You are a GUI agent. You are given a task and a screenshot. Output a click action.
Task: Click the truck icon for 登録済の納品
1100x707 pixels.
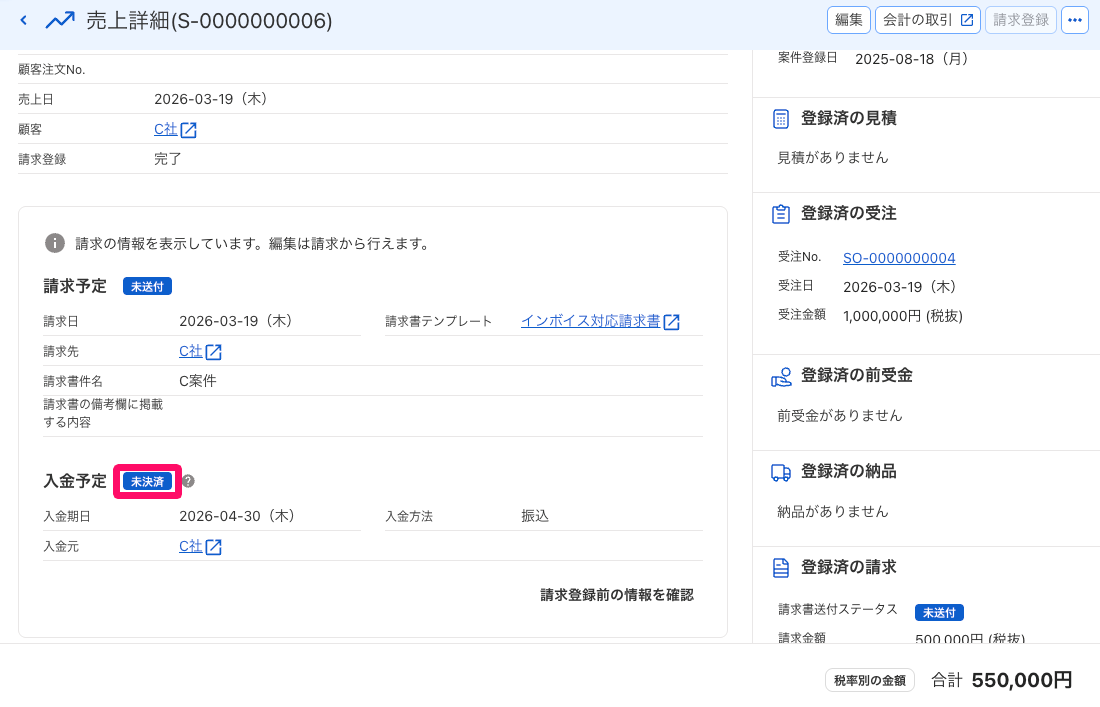pos(781,472)
